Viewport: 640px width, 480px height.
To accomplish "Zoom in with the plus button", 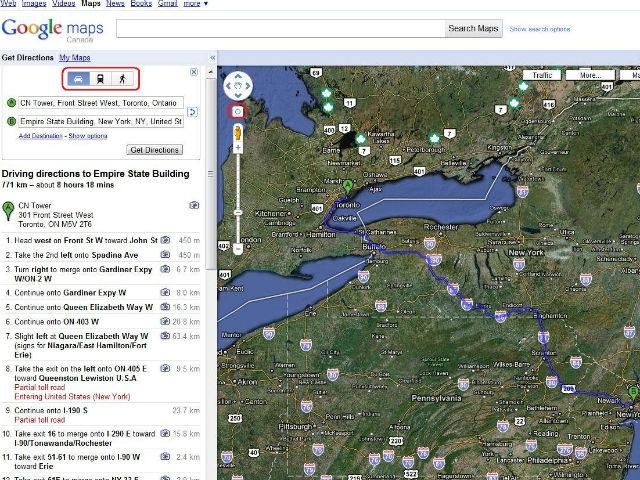I will [x=238, y=147].
